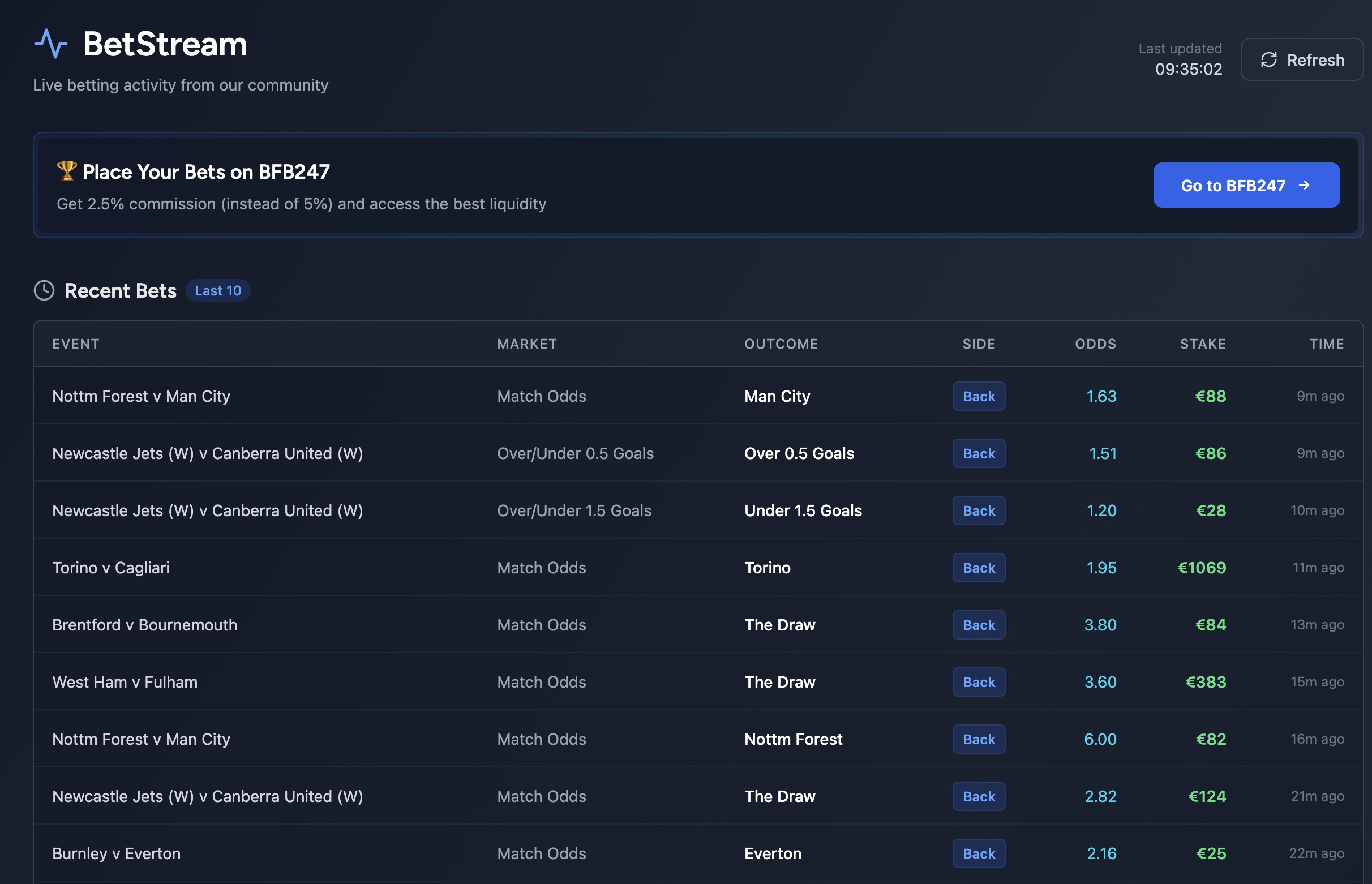Back Nottm Forest at odds 6.00
Screen dimensions: 1372x884
pyautogui.click(x=978, y=739)
